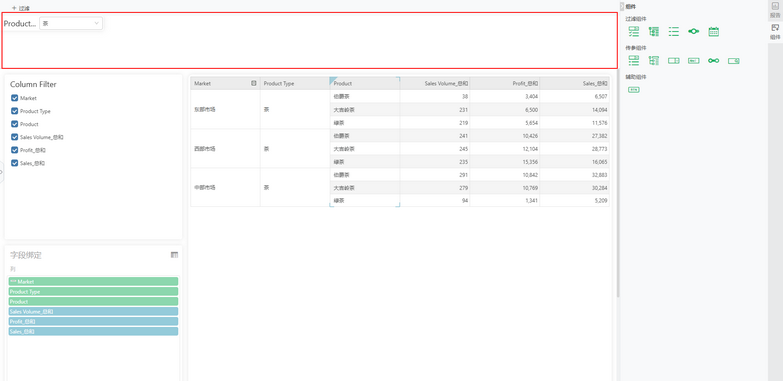
Task: Open the Product Type filter dropdown showing 茶
Action: [71, 23]
